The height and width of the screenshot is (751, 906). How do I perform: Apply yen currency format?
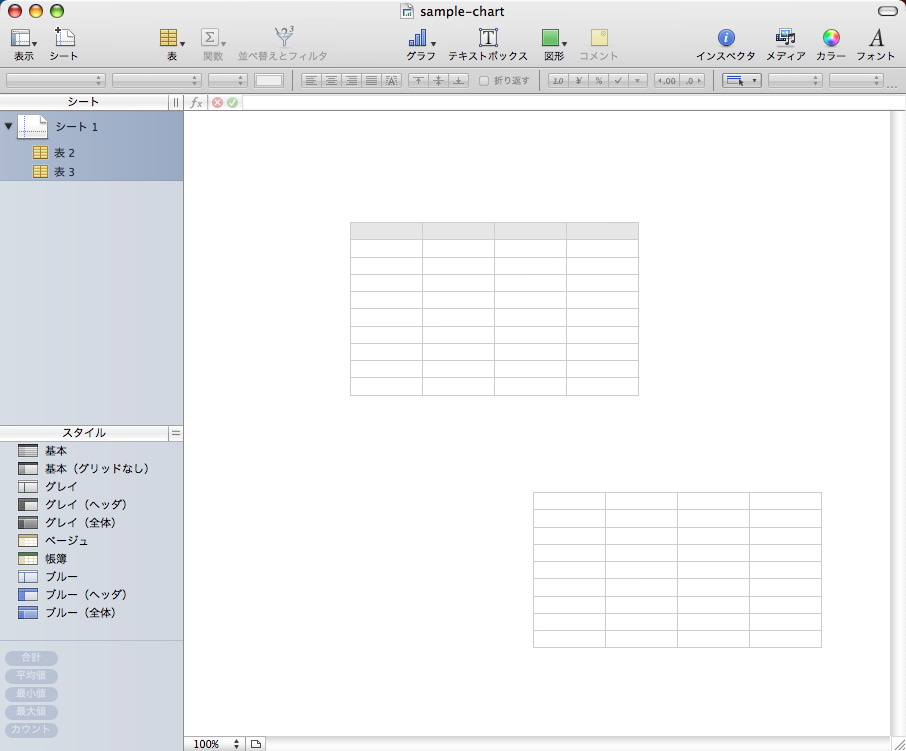point(578,81)
